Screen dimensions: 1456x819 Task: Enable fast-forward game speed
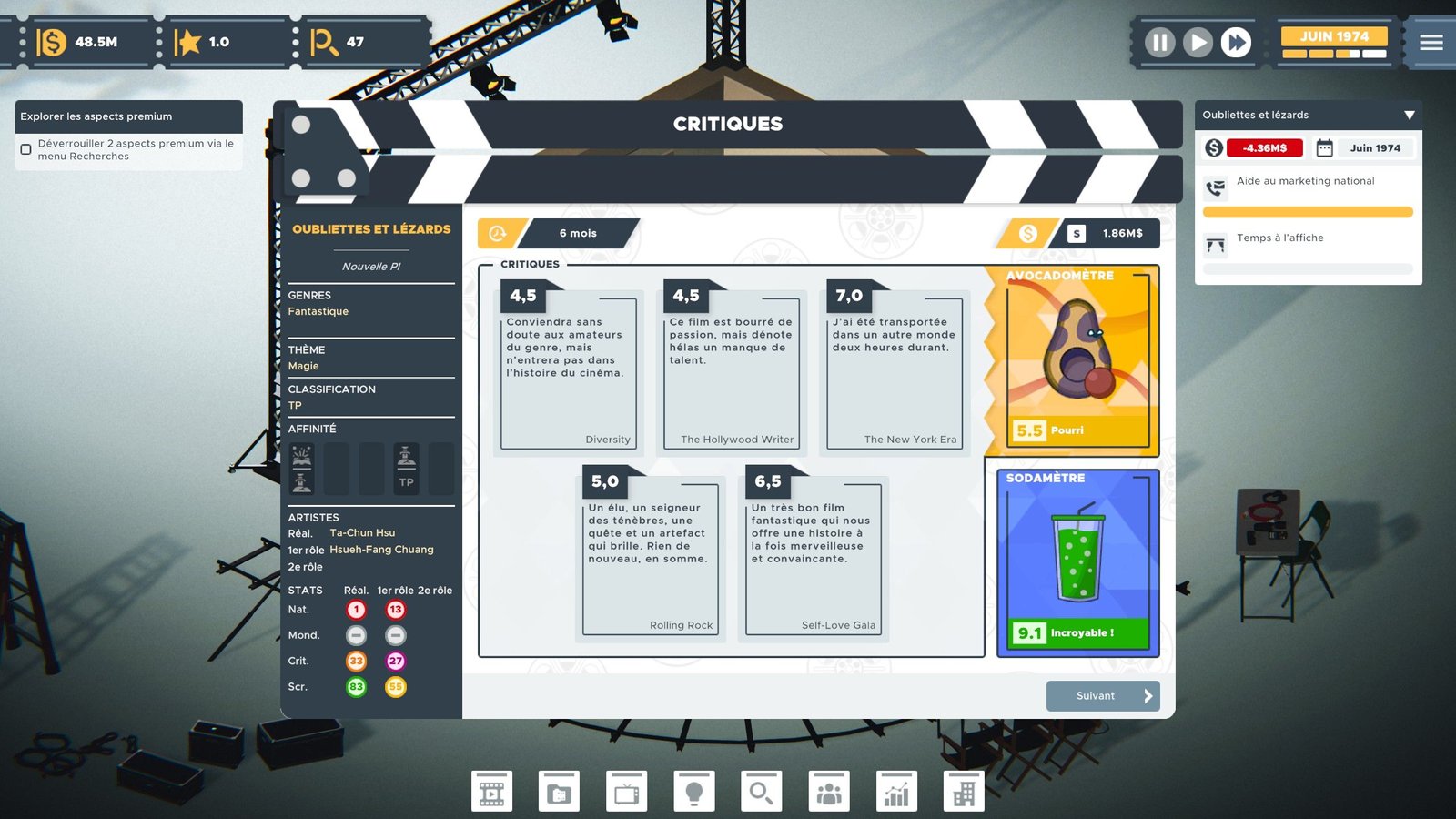pos(1236,42)
